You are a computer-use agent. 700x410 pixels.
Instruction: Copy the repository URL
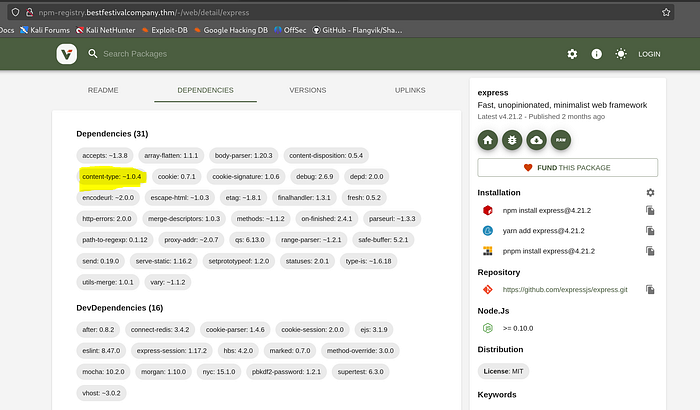[x=650, y=289]
